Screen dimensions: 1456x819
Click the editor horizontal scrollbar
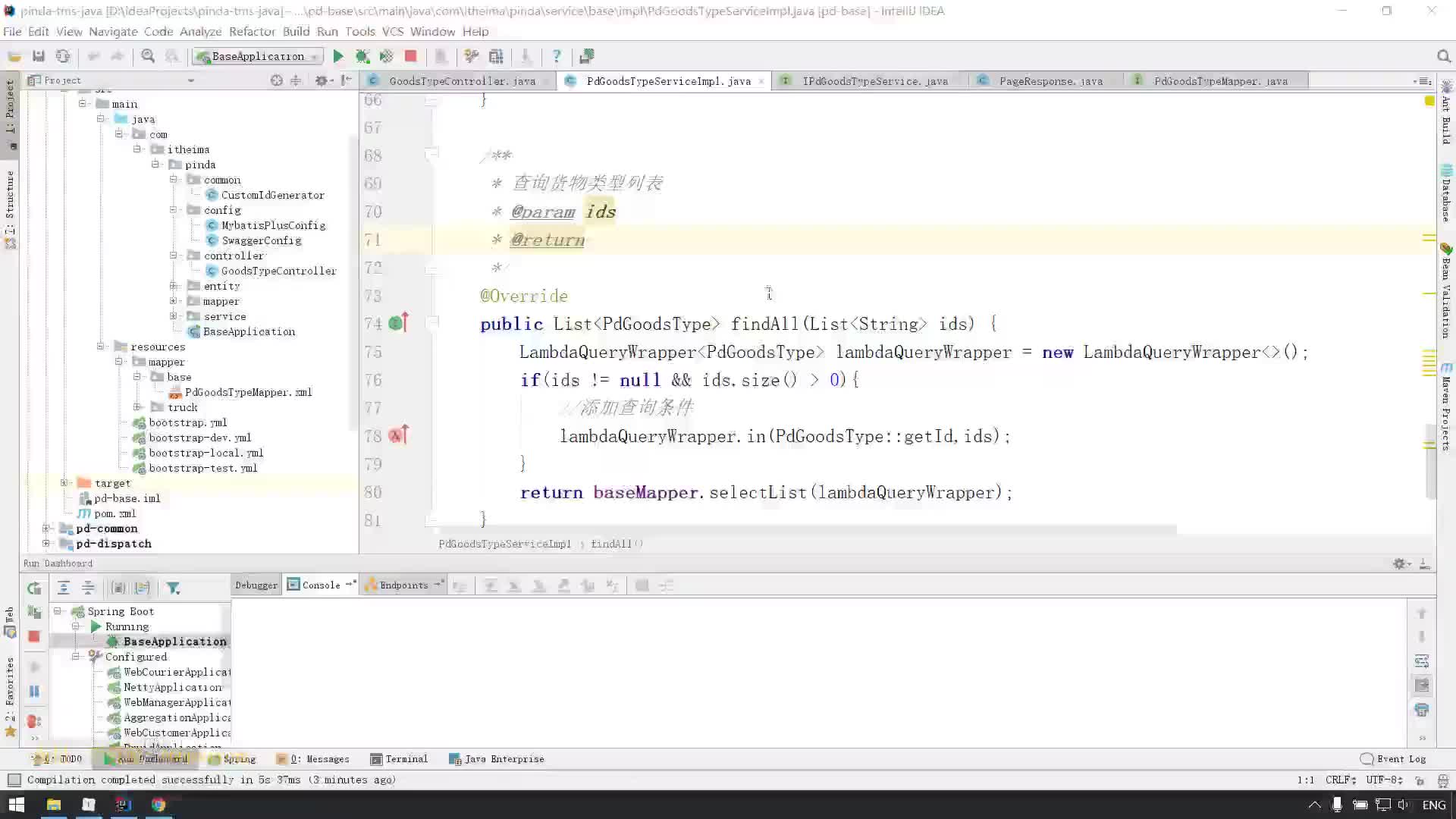[x=807, y=530]
